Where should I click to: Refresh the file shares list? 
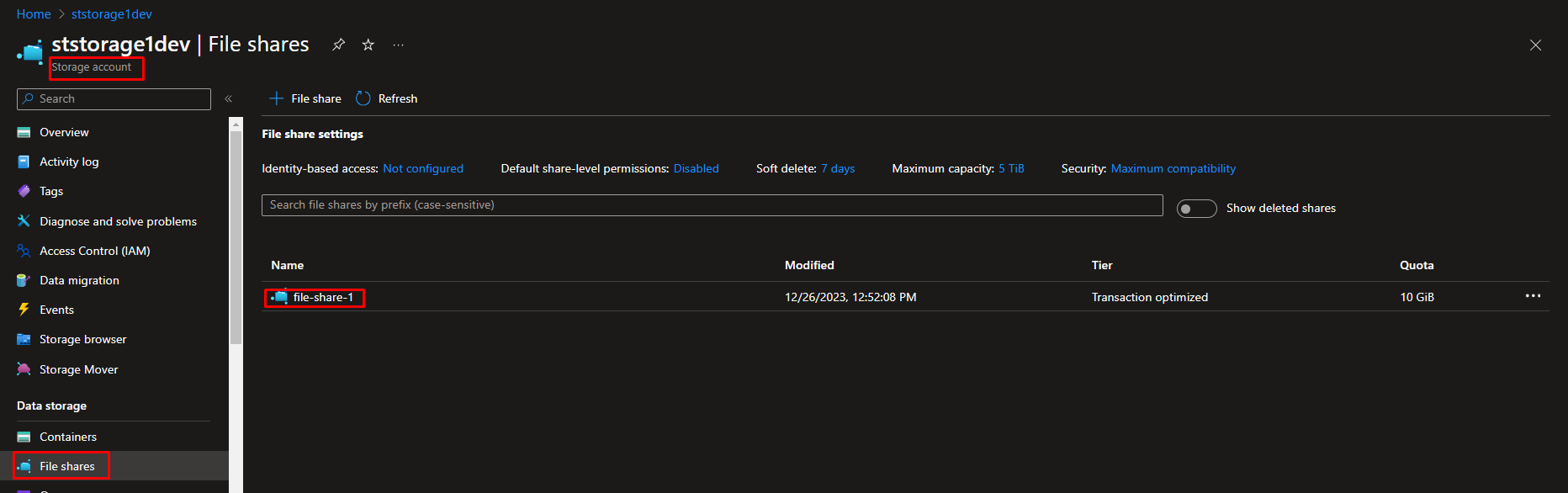(387, 98)
